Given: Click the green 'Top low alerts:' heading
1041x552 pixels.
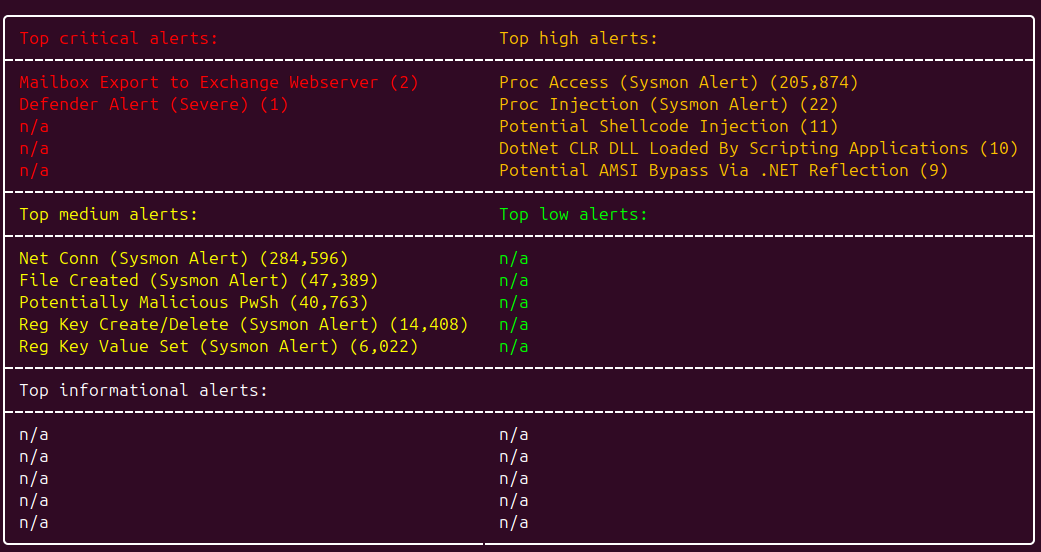Looking at the screenshot, I should click(574, 215).
